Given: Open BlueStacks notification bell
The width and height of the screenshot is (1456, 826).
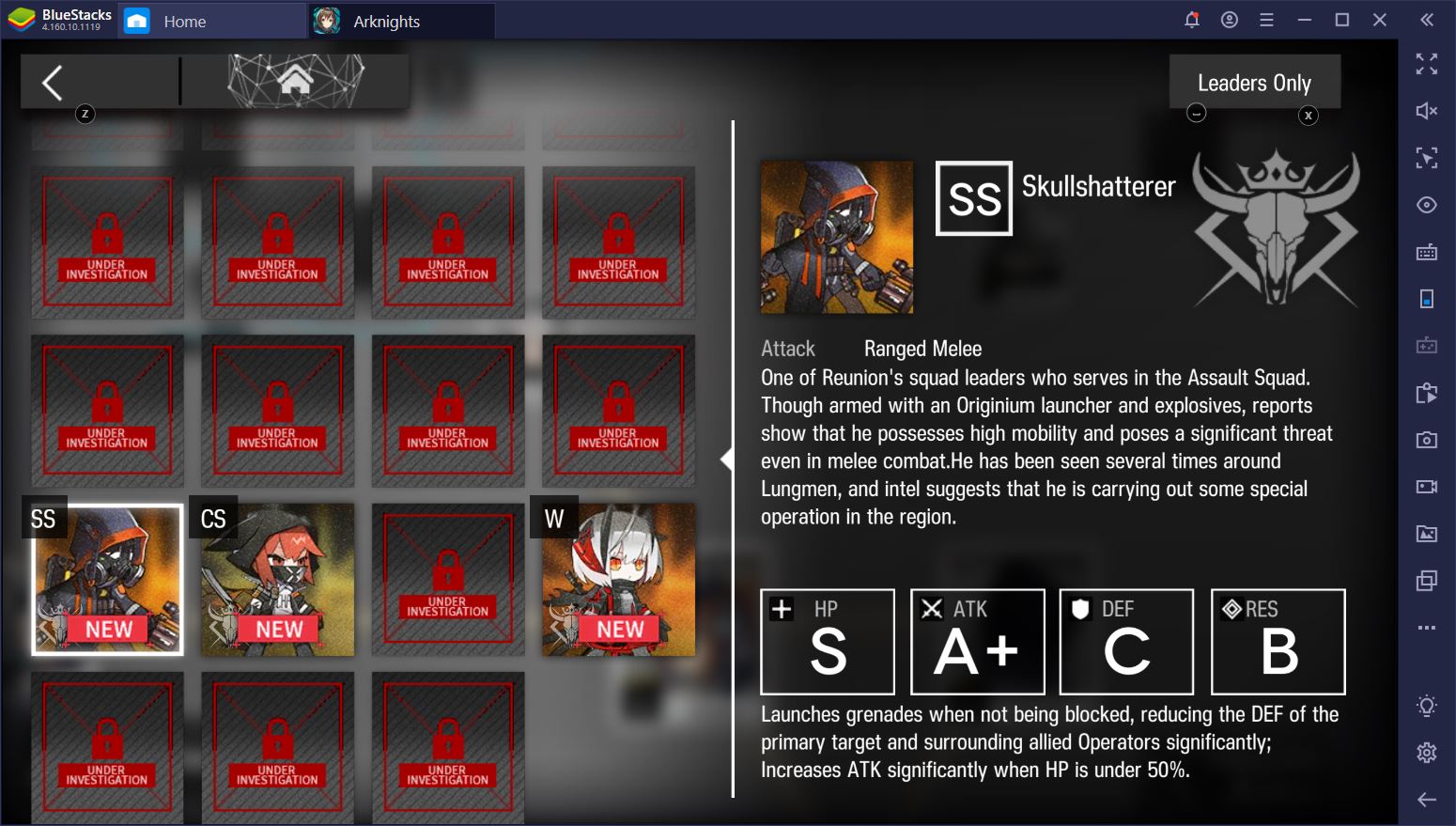Looking at the screenshot, I should (1192, 20).
